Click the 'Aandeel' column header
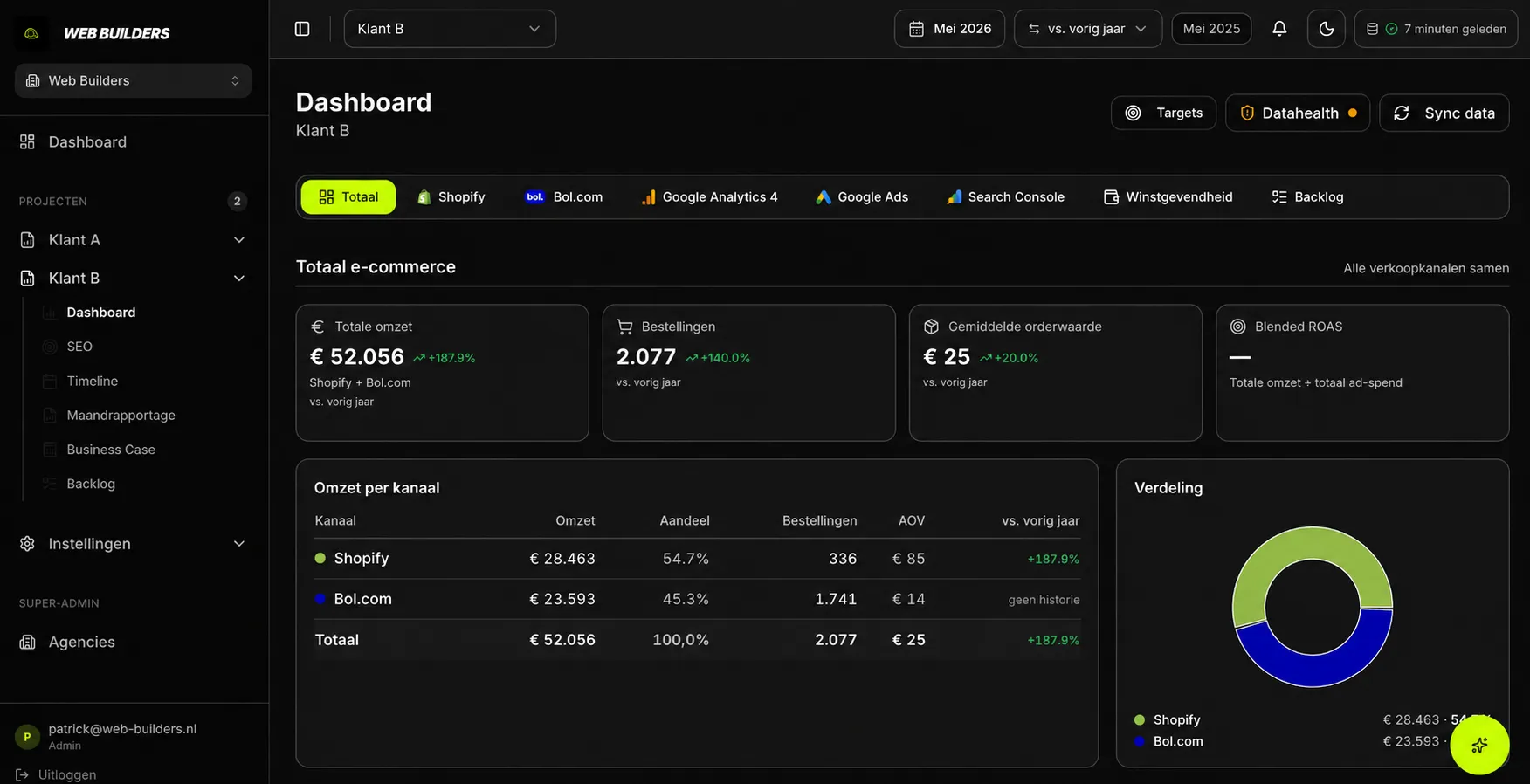 point(685,520)
